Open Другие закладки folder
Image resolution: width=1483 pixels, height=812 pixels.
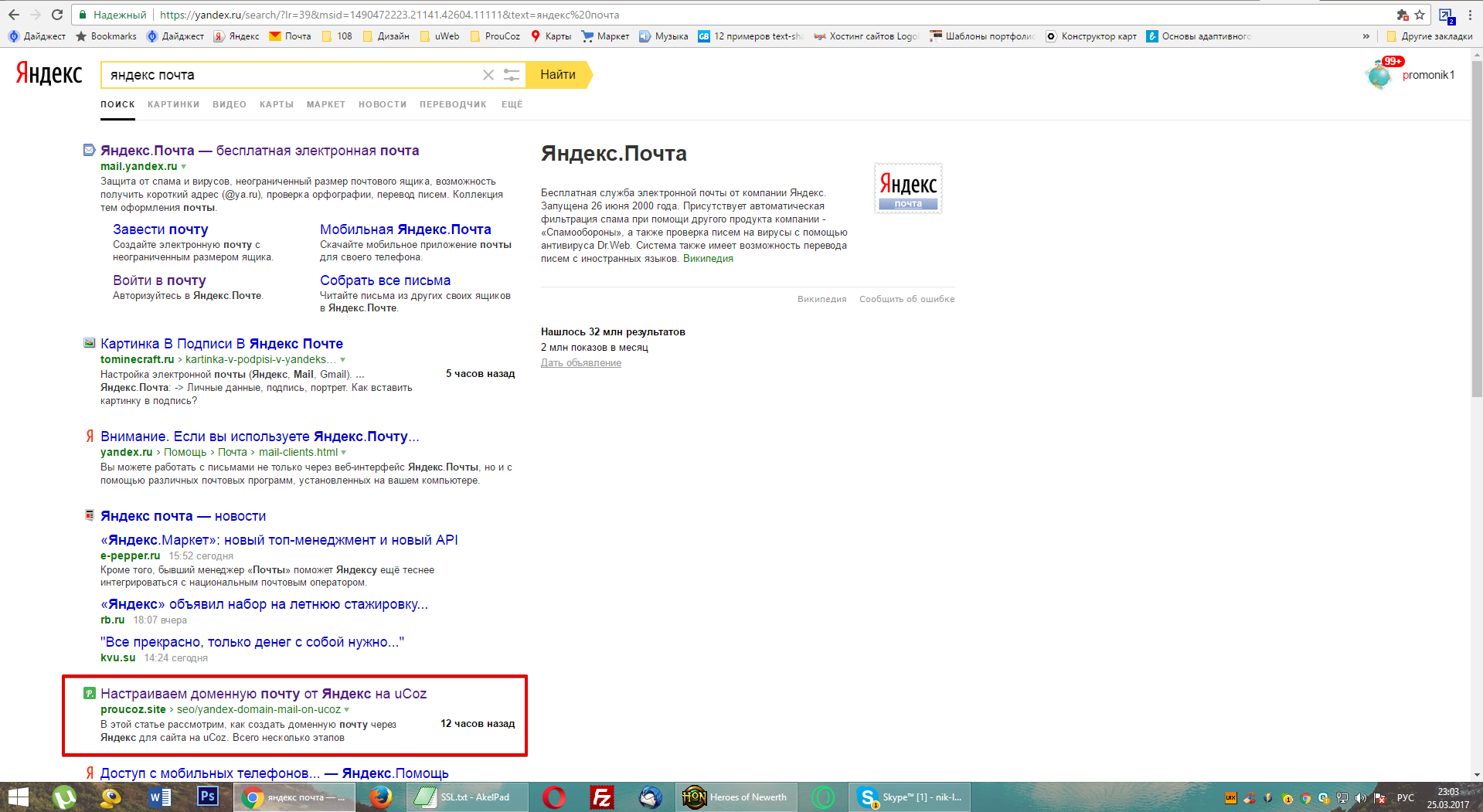[x=1430, y=36]
